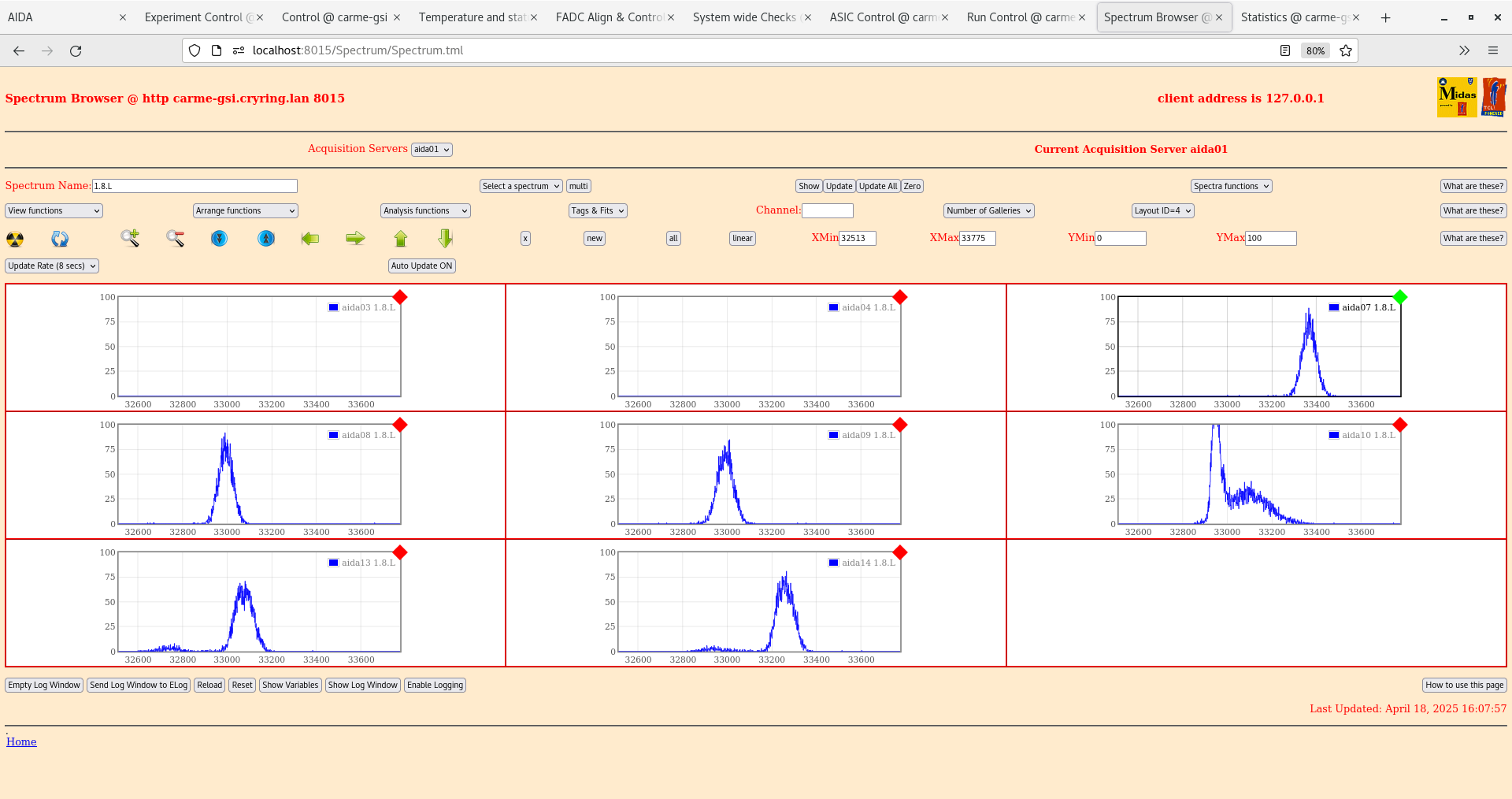Click the zoom out magnifier icon
This screenshot has width=1512, height=799.
pos(175,238)
